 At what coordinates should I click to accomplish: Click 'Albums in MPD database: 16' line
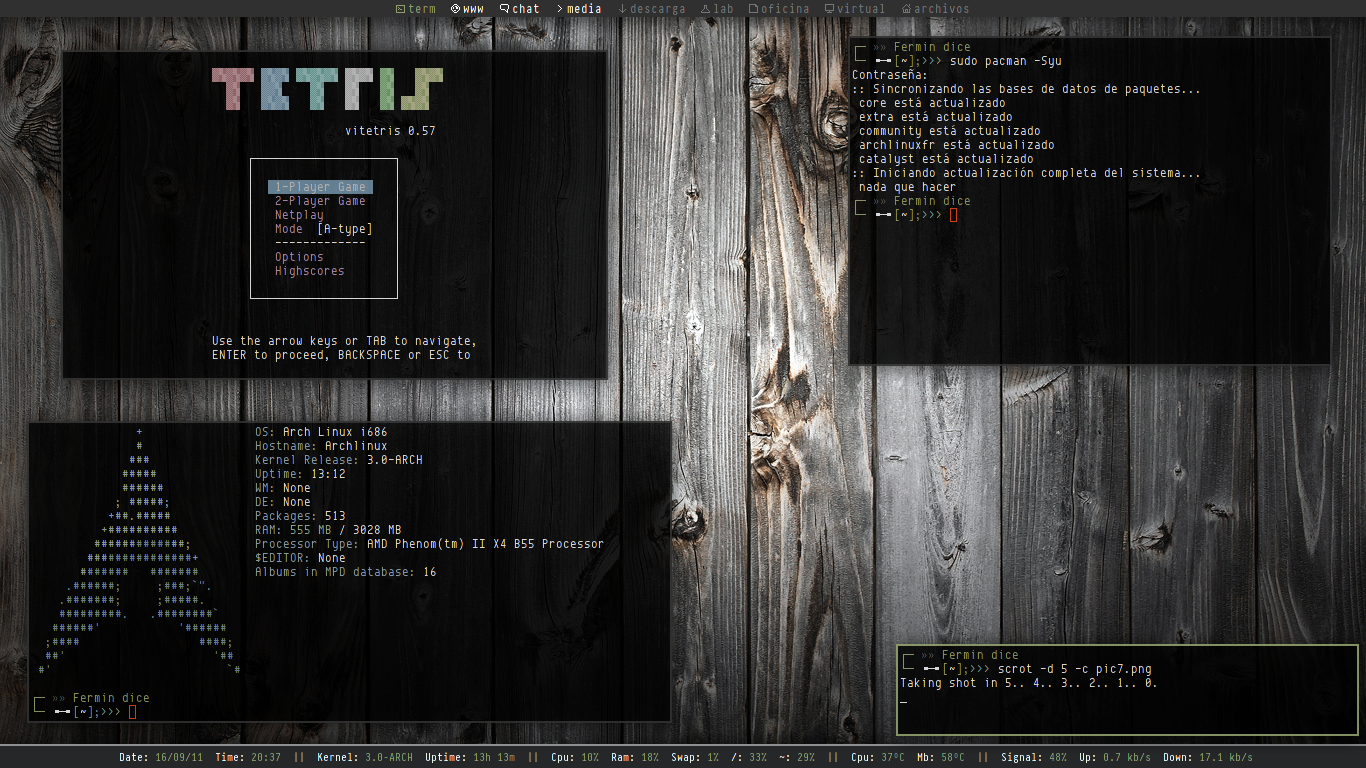pyautogui.click(x=345, y=572)
